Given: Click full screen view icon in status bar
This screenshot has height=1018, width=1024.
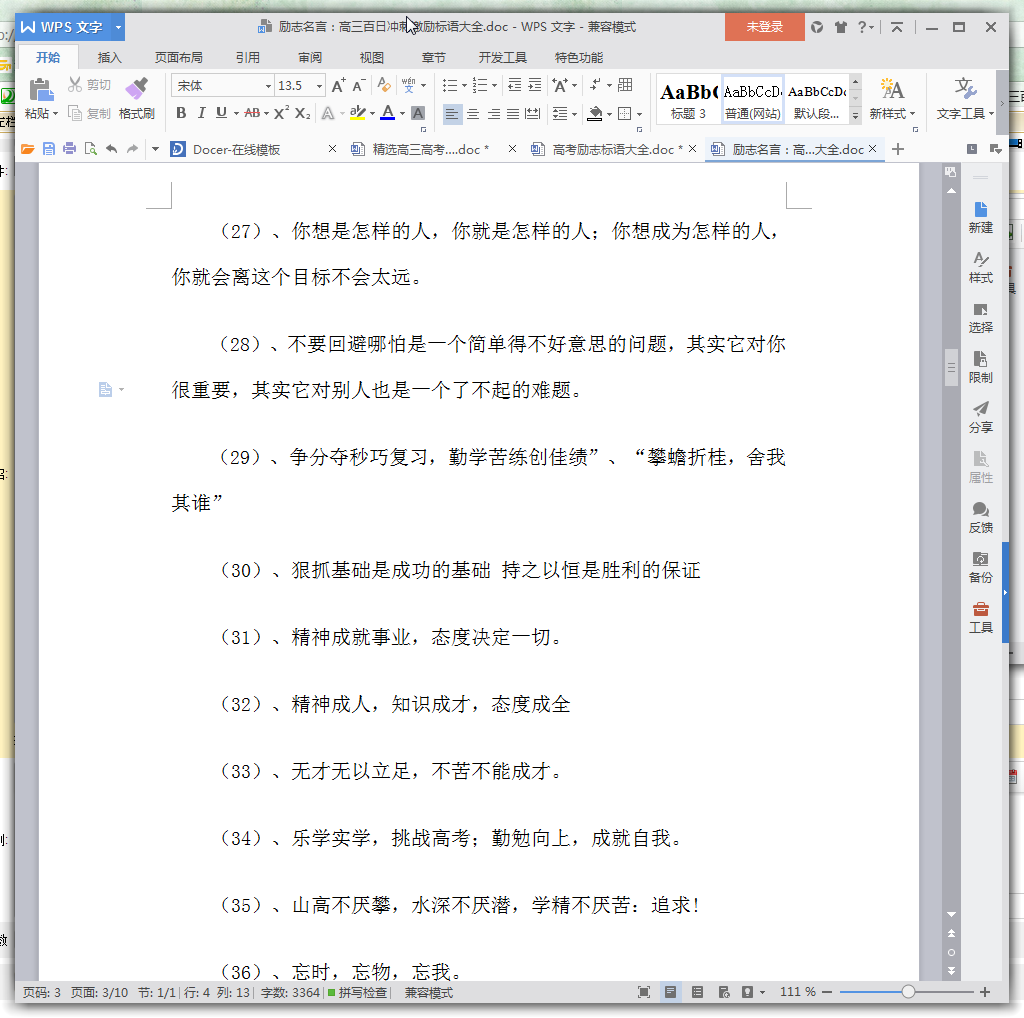Looking at the screenshot, I should click(644, 992).
